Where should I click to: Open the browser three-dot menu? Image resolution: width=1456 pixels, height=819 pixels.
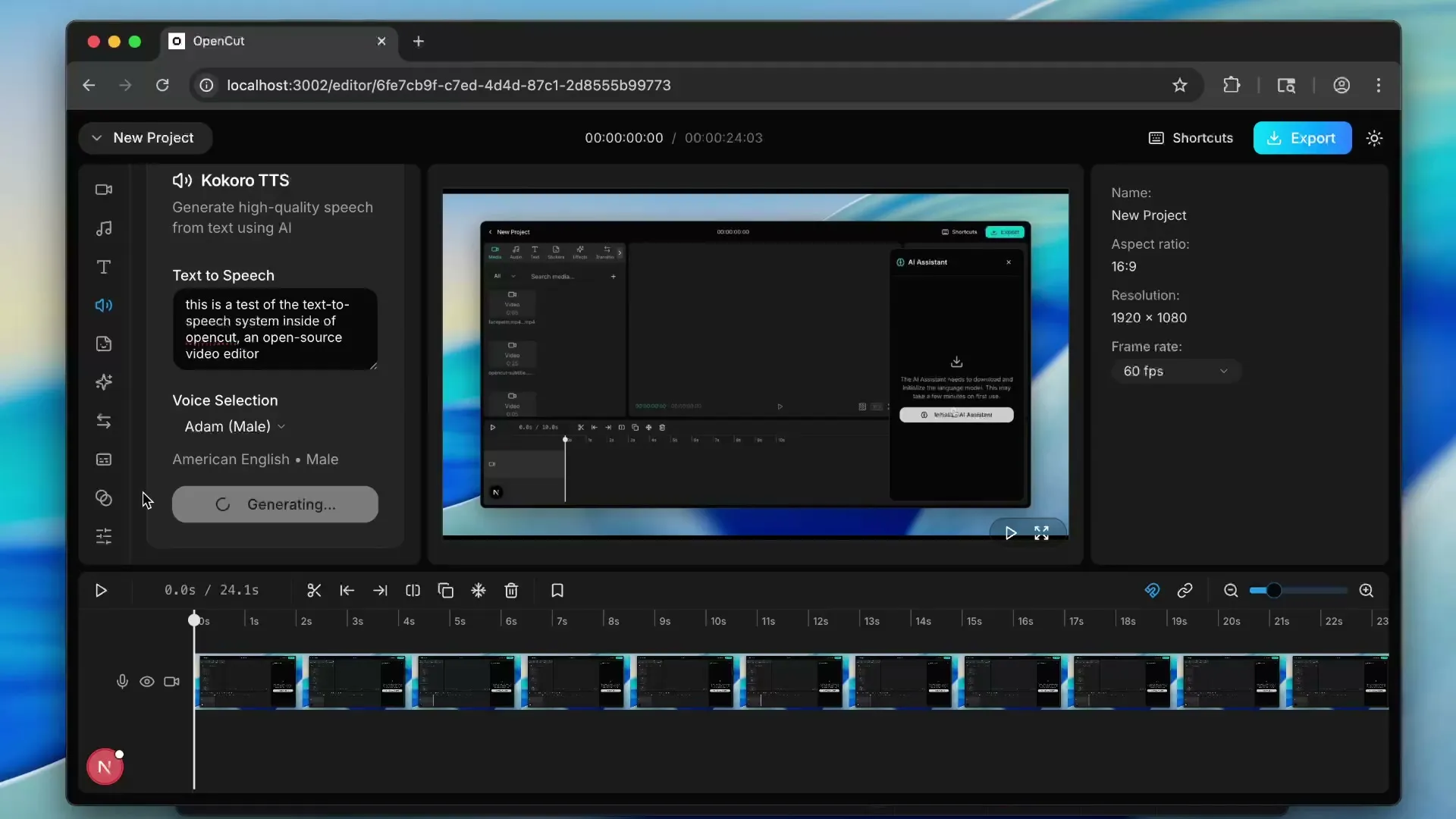1379,85
